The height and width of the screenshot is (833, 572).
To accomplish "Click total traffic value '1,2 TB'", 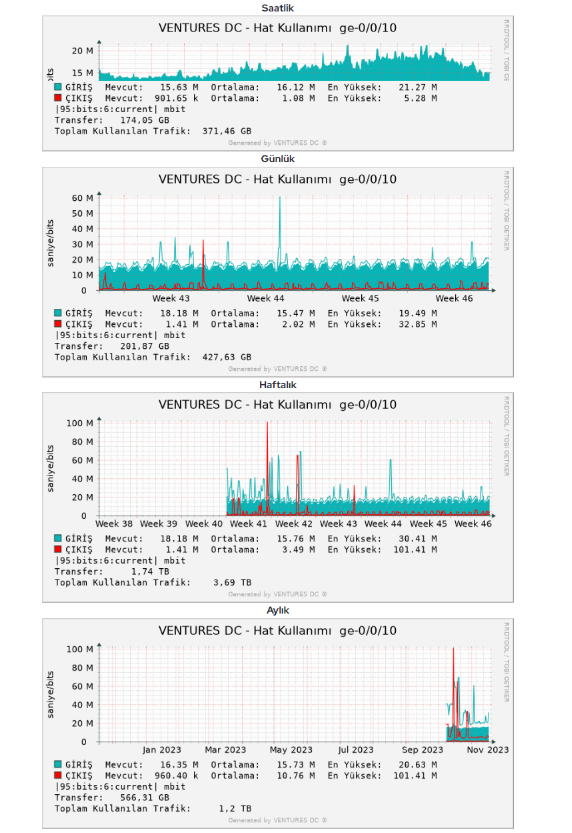I will (235, 809).
